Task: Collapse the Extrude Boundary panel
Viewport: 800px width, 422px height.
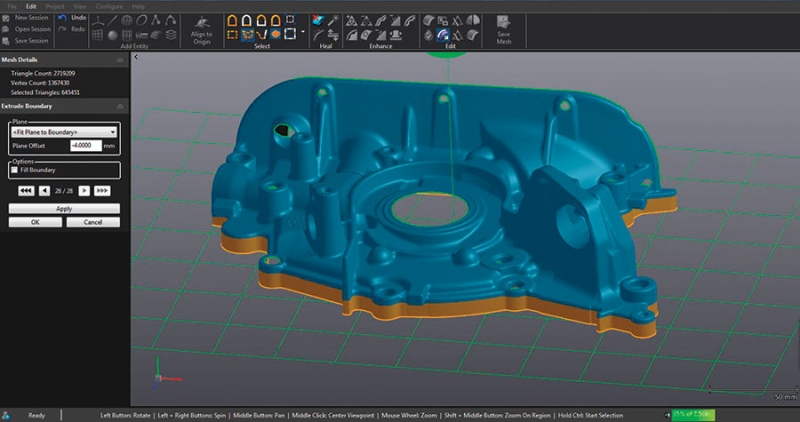Action: [x=121, y=106]
